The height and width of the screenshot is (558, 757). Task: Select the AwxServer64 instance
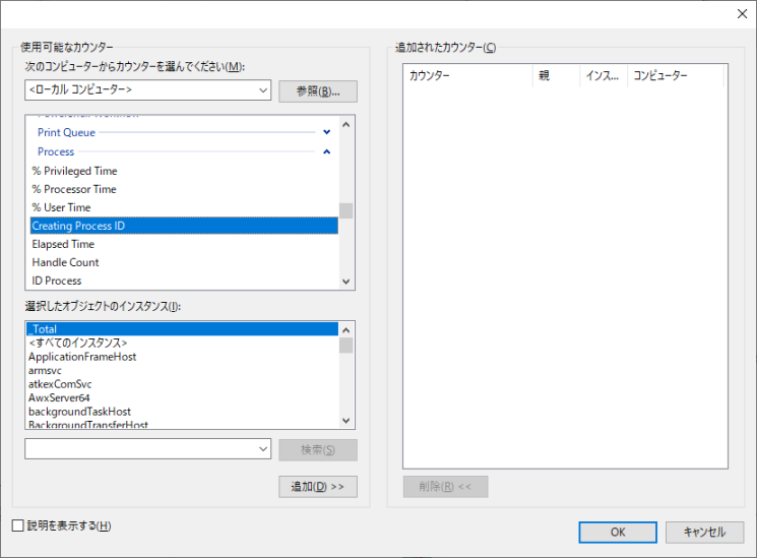click(66, 398)
